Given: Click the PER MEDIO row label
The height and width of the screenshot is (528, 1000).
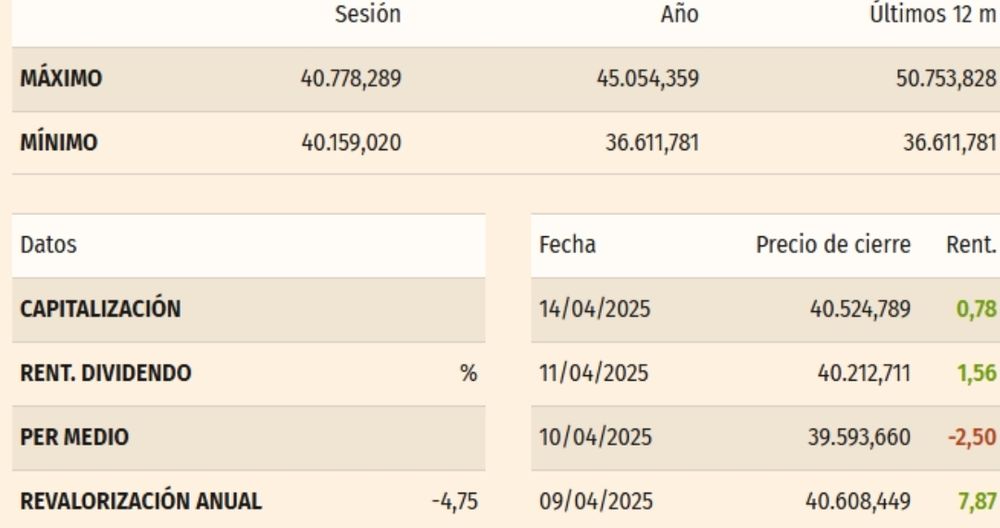Looking at the screenshot, I should pyautogui.click(x=75, y=437).
